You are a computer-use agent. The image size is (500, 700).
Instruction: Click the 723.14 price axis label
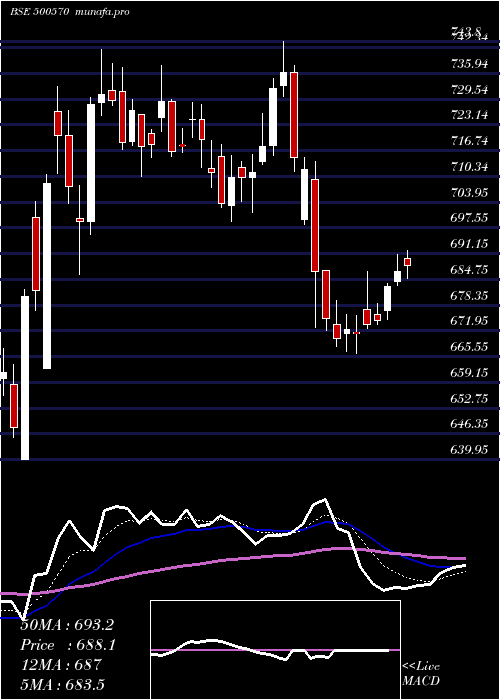point(469,116)
